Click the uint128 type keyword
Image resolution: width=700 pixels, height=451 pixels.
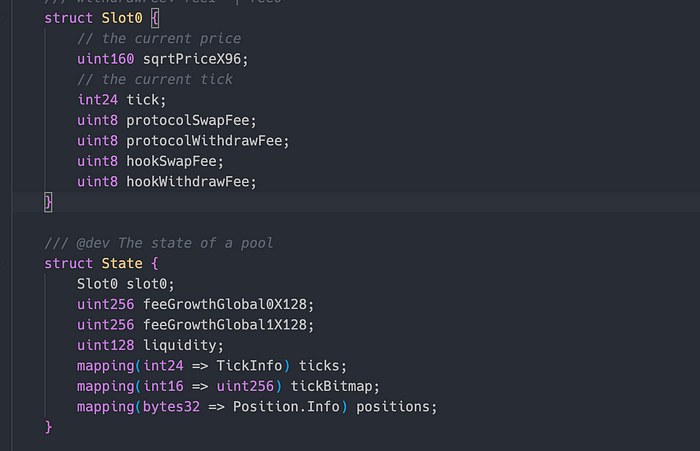tap(106, 346)
